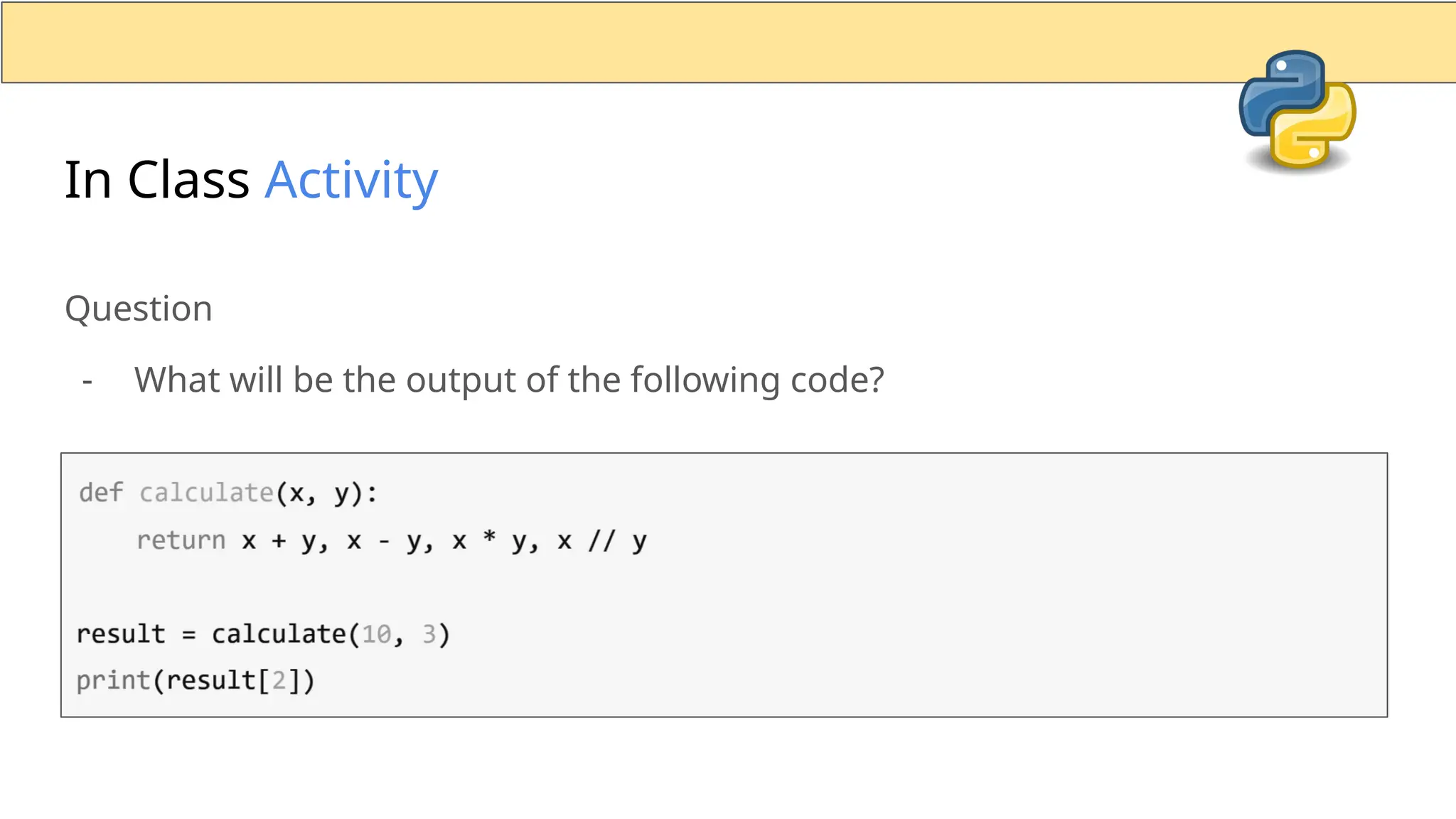Click the number 3 argument
Image resolution: width=1456 pixels, height=819 pixels.
coord(429,633)
